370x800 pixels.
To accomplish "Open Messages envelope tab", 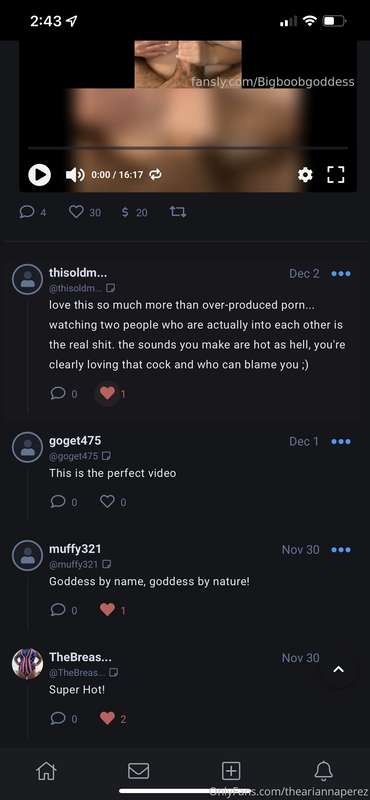I will pos(138,770).
